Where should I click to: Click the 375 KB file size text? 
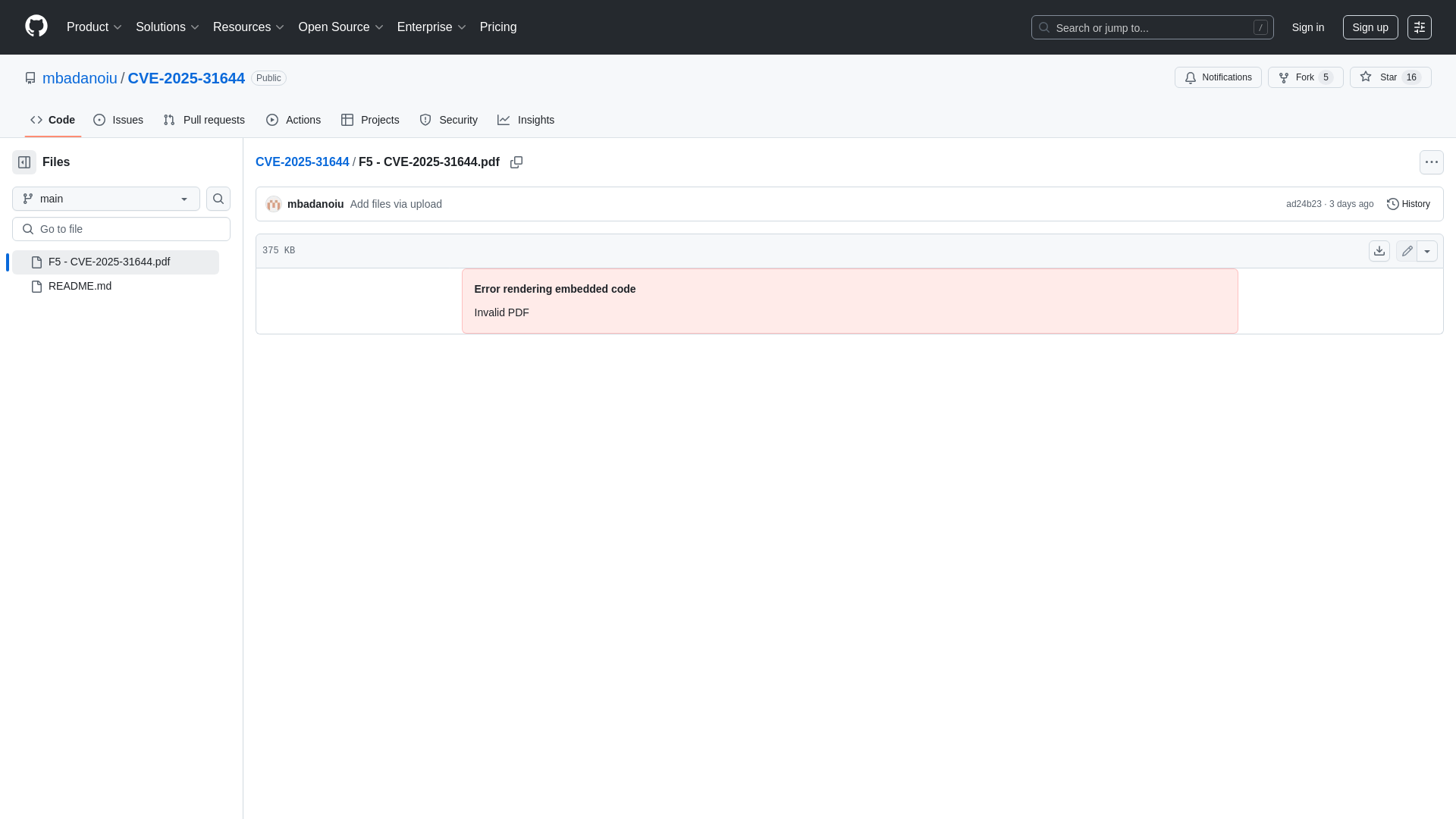pos(278,250)
